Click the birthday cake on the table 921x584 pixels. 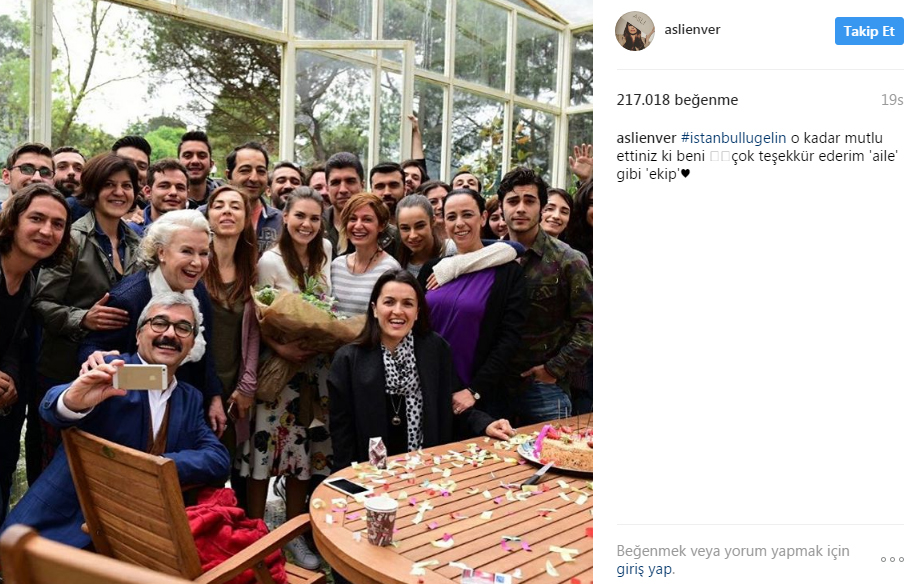566,448
